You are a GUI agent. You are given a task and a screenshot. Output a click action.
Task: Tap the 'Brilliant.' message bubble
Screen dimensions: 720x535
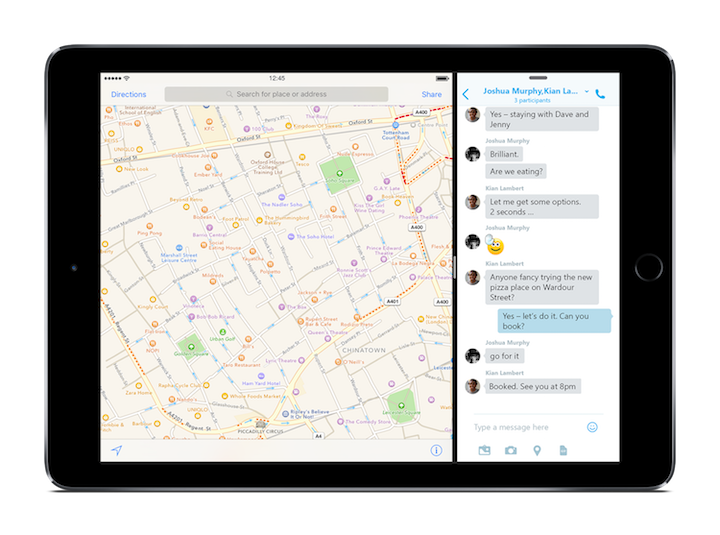(x=504, y=154)
